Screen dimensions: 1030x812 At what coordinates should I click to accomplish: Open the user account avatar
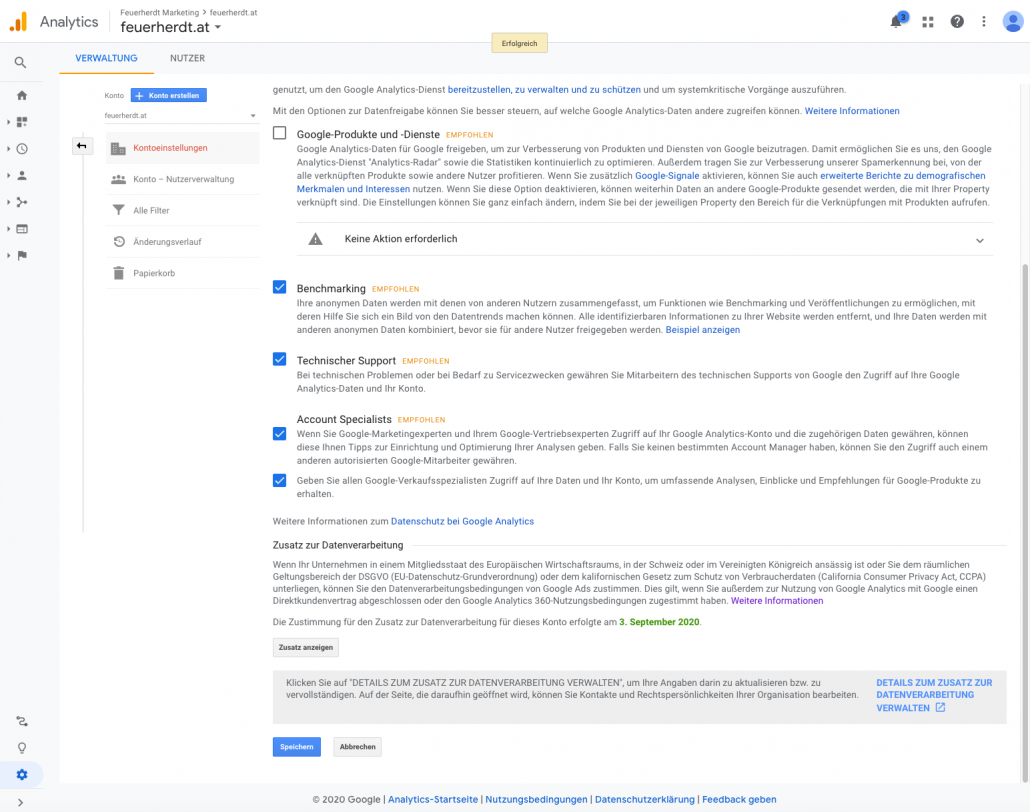pos(1012,22)
